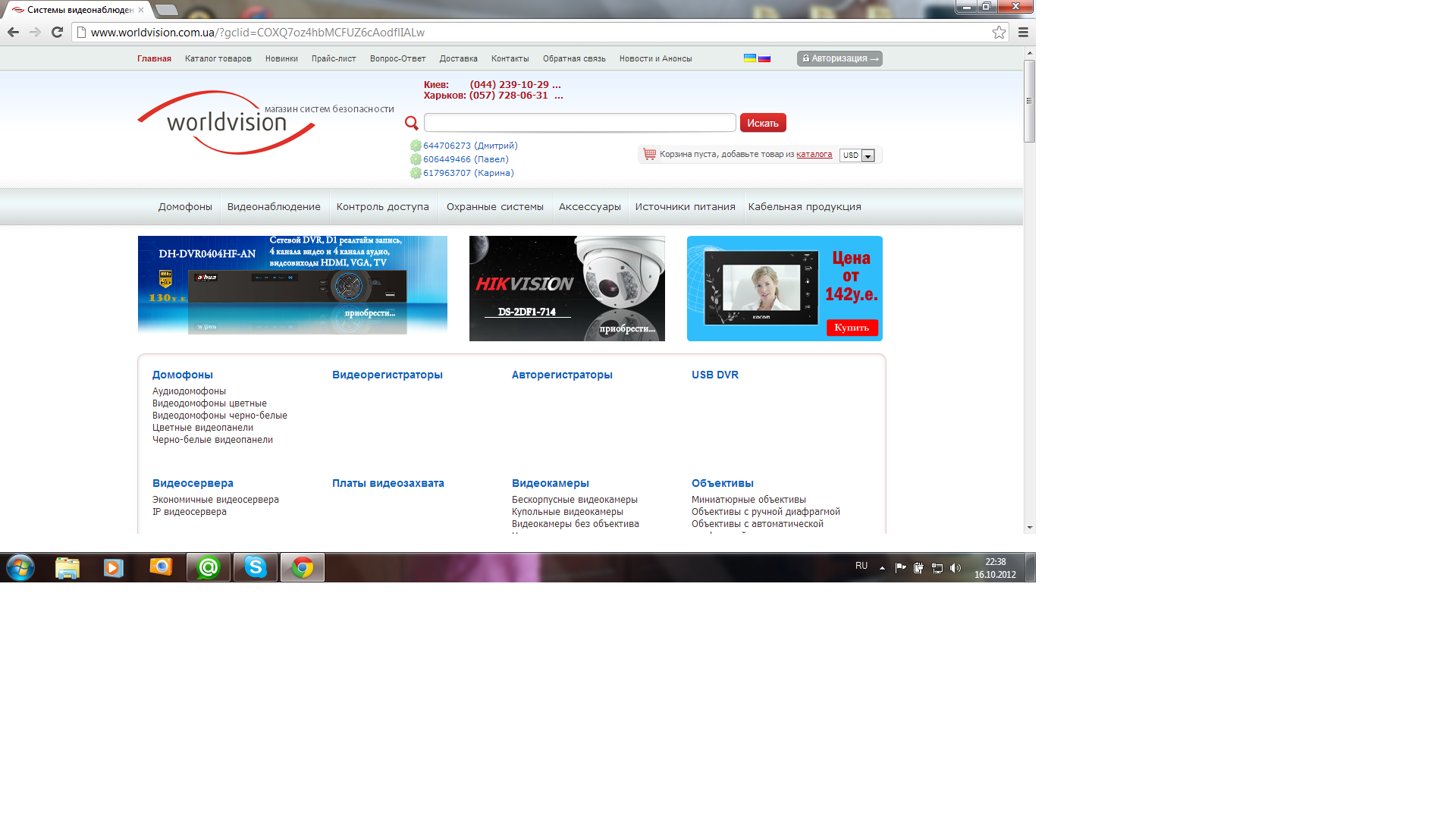
Task: Click the ICQ icon next to Павел
Action: click(x=416, y=159)
